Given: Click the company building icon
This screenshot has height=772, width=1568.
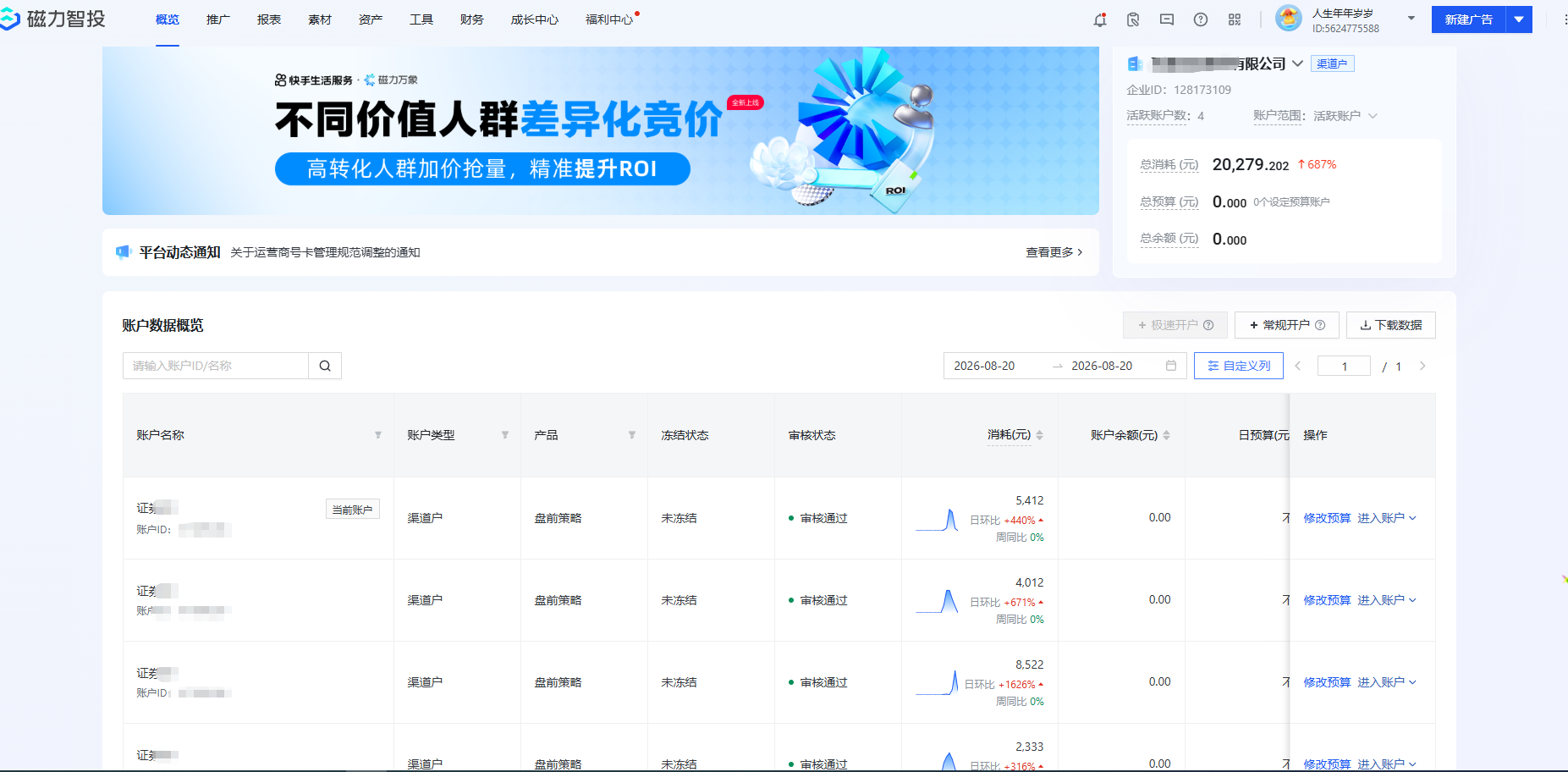Looking at the screenshot, I should click(x=1135, y=63).
